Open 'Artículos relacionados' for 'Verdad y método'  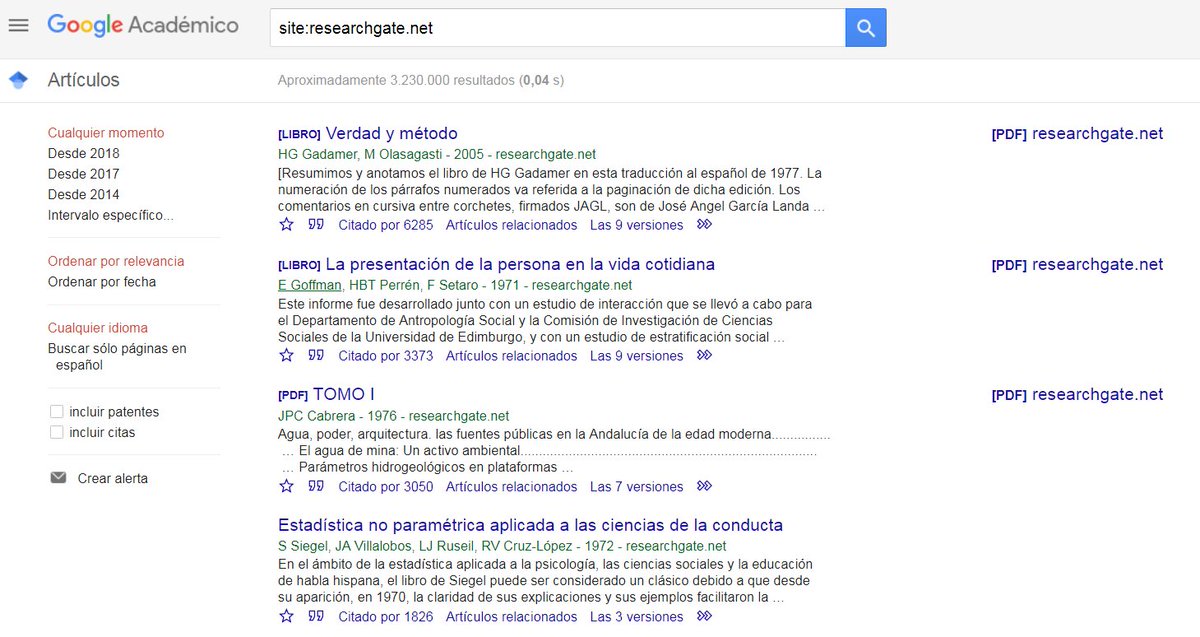click(x=512, y=225)
